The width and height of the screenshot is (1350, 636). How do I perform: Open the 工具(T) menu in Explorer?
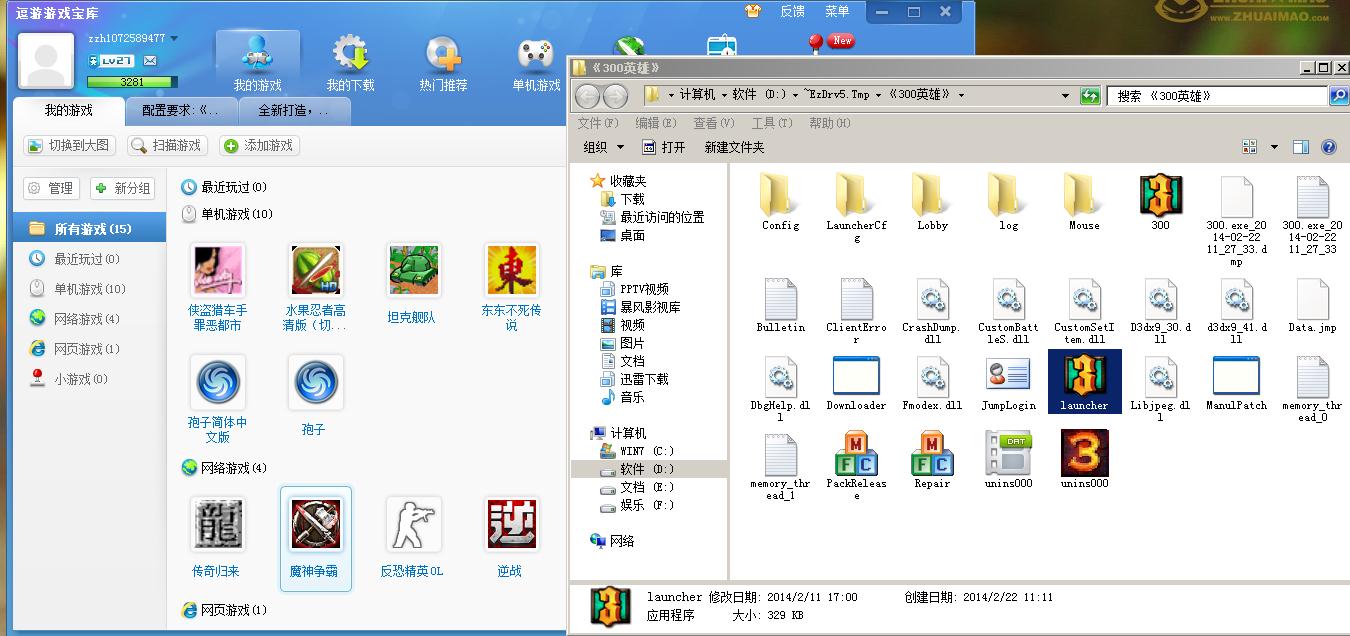click(772, 123)
